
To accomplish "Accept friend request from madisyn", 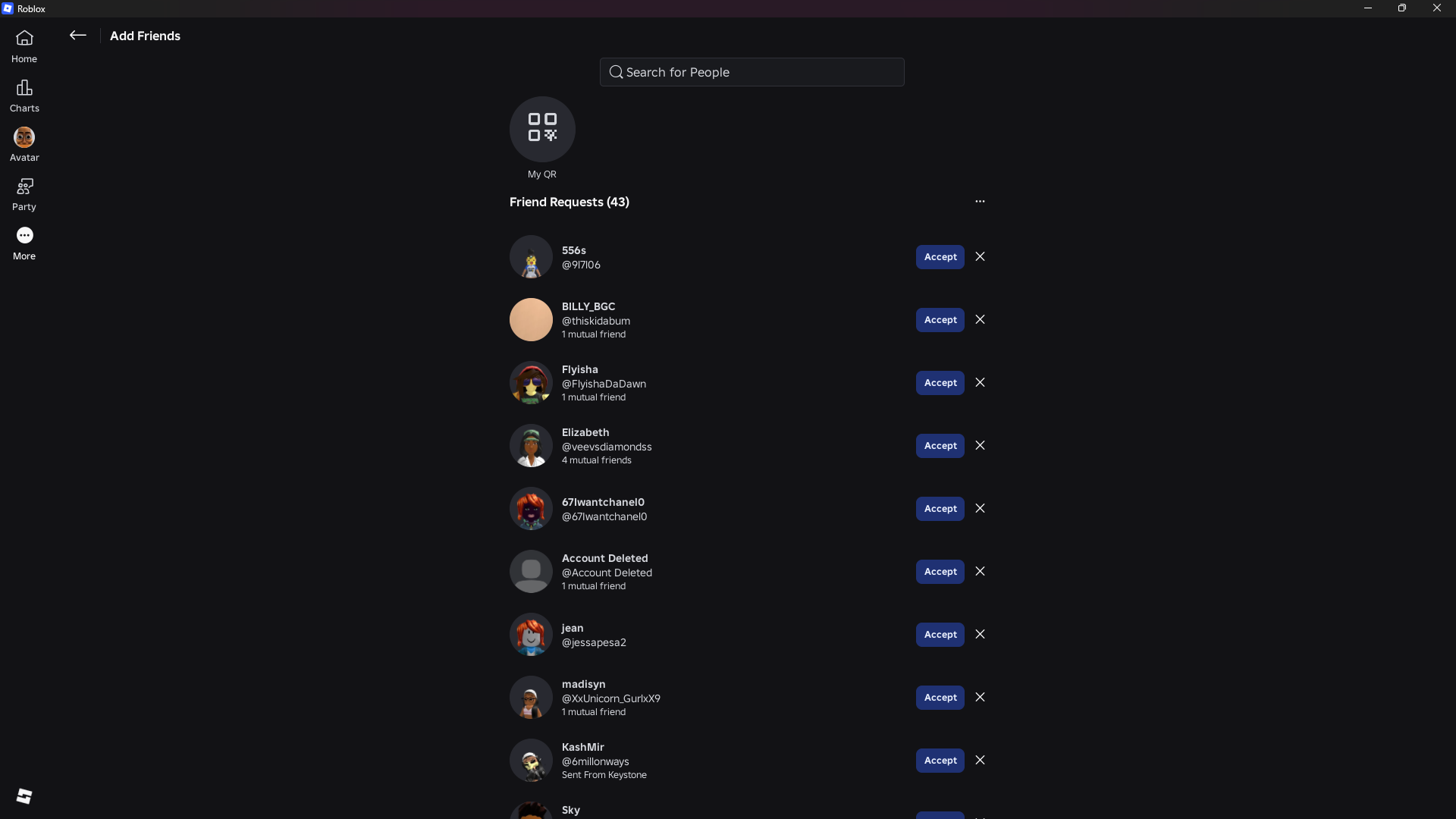I will pos(940,698).
